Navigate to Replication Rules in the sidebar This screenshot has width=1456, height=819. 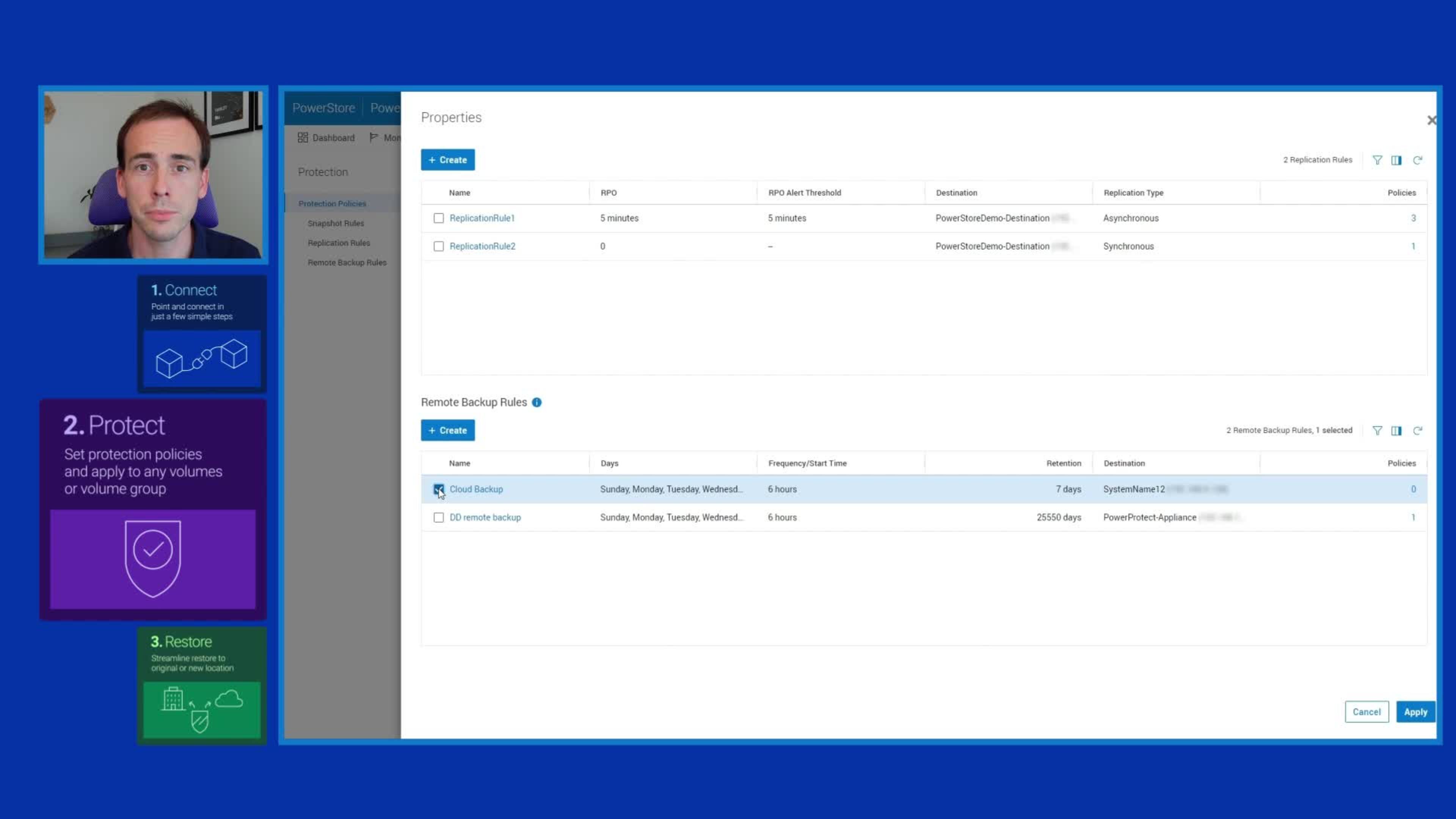(x=339, y=243)
